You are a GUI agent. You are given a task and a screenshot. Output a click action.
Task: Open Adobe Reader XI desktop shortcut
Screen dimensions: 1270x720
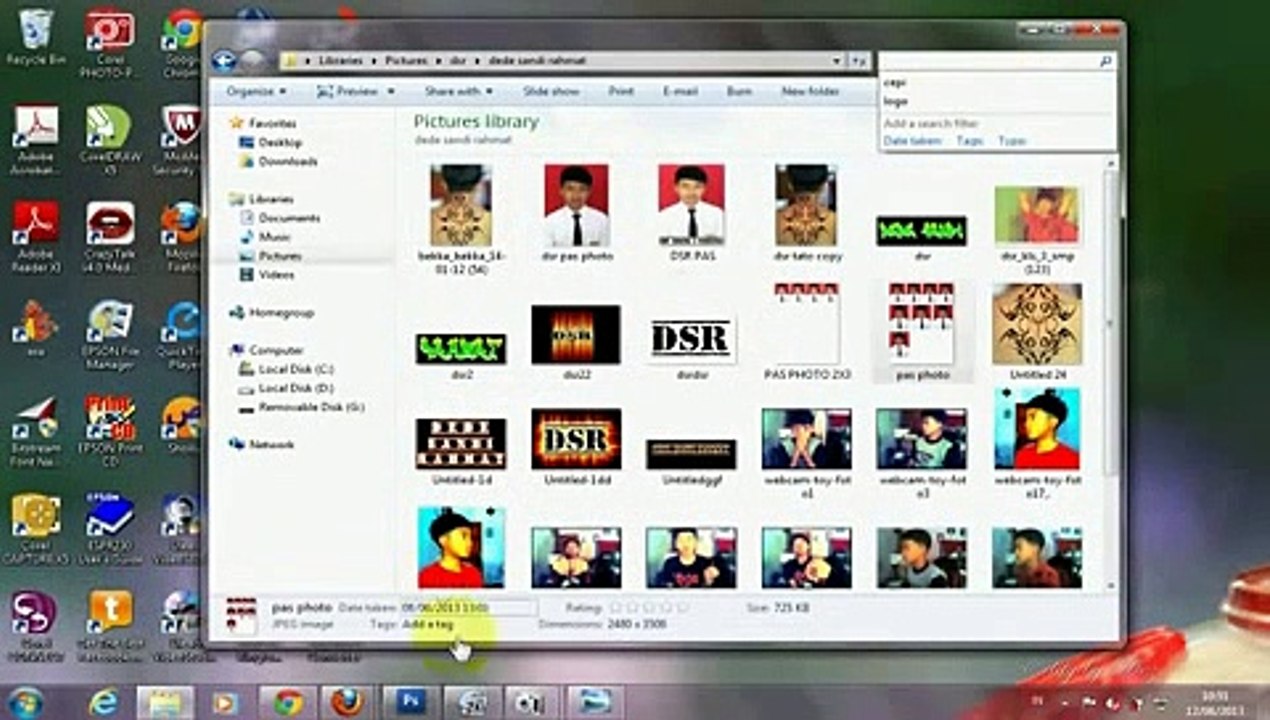36,237
